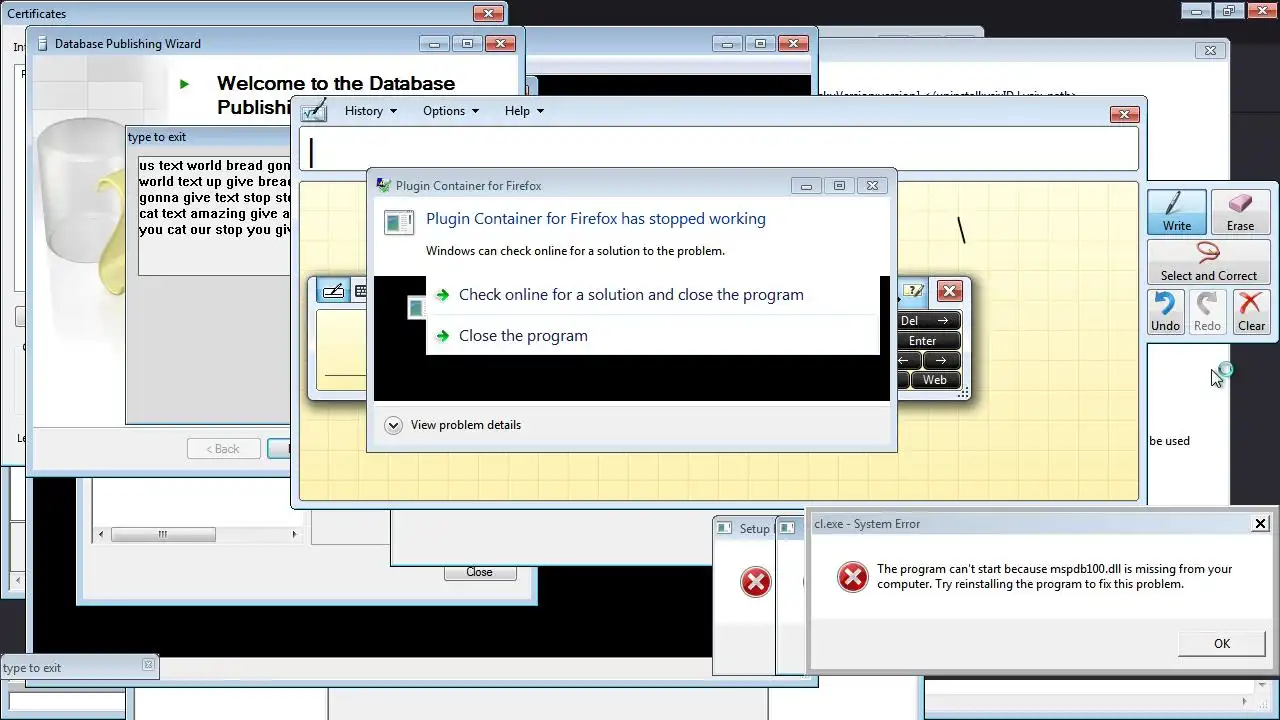Click the Welcome heading green arrow icon
This screenshot has height=720, width=1280.
point(184,84)
